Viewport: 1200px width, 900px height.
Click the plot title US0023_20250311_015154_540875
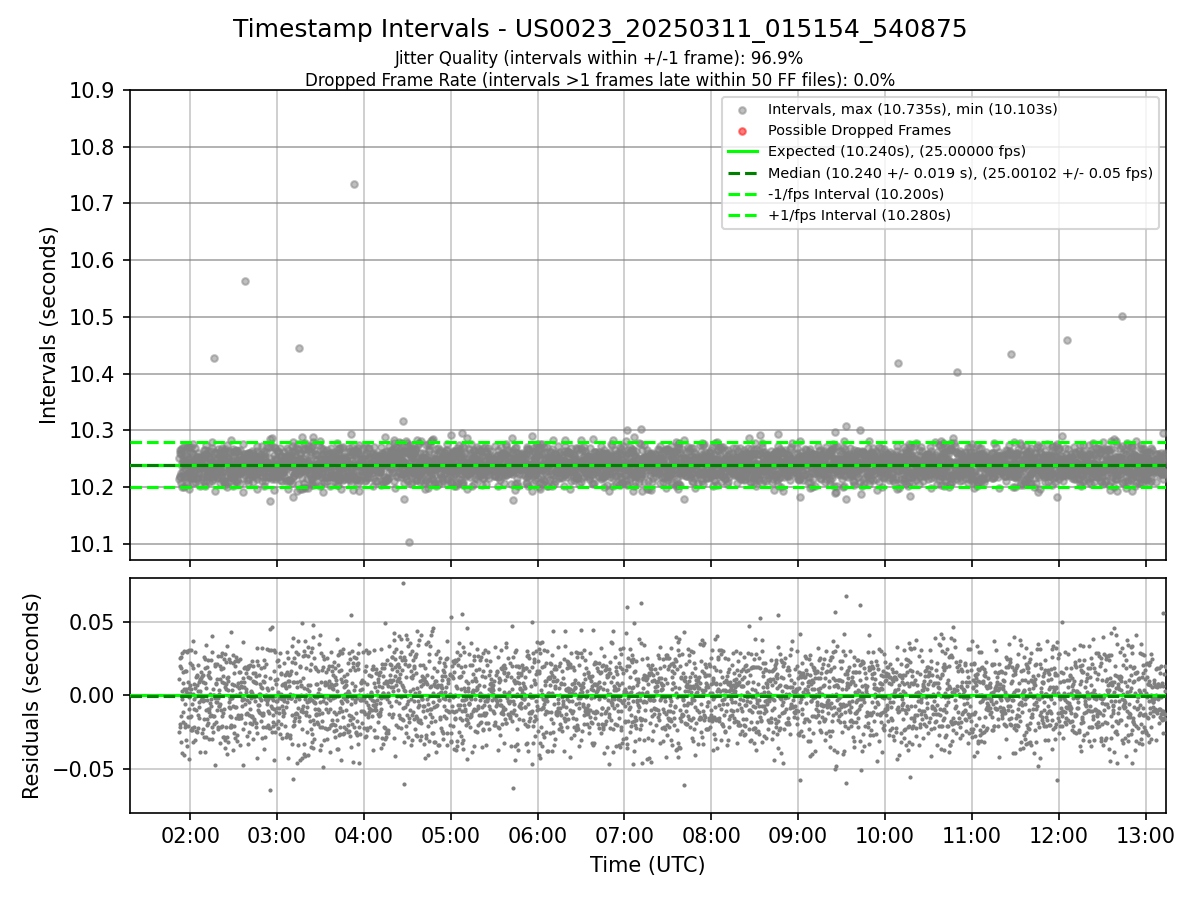[599, 29]
